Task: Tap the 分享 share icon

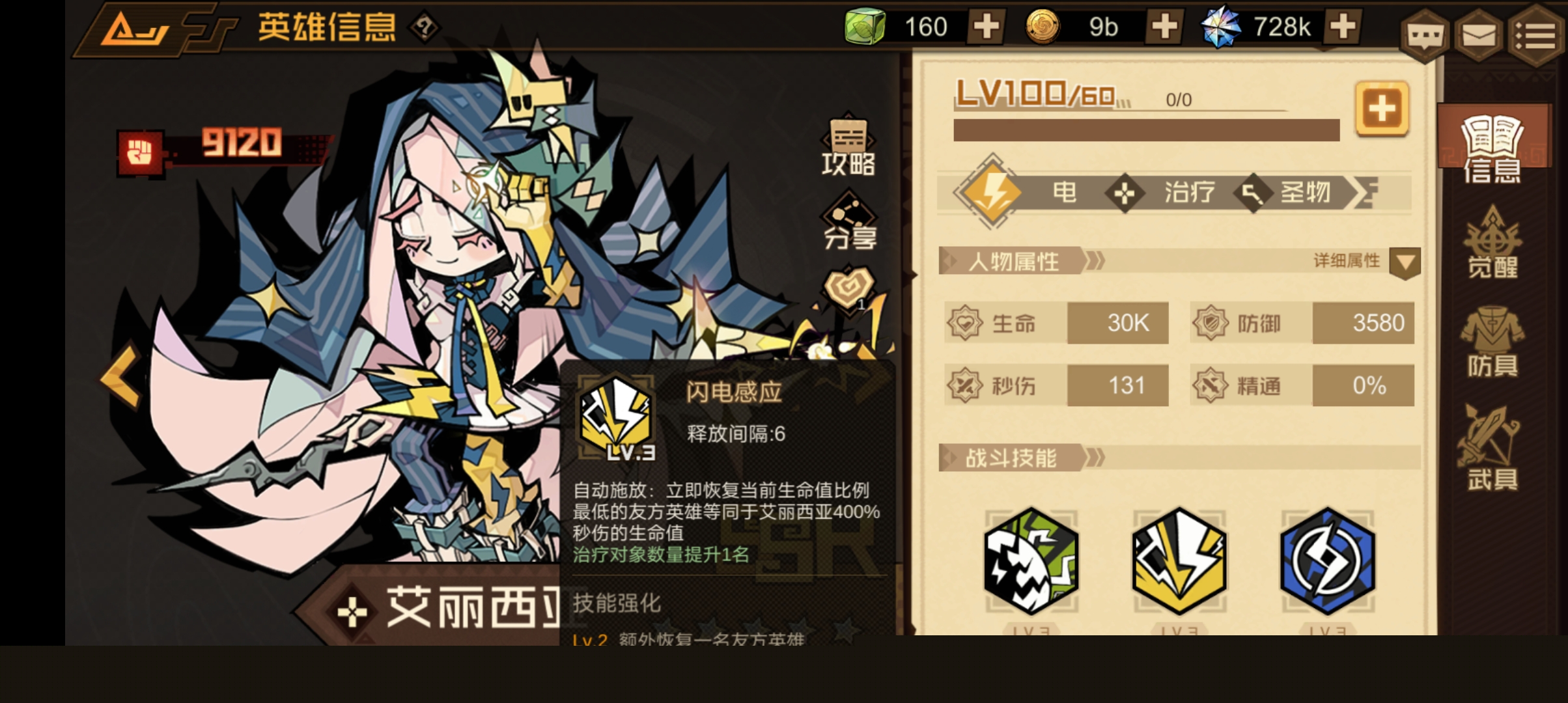Action: click(x=849, y=221)
